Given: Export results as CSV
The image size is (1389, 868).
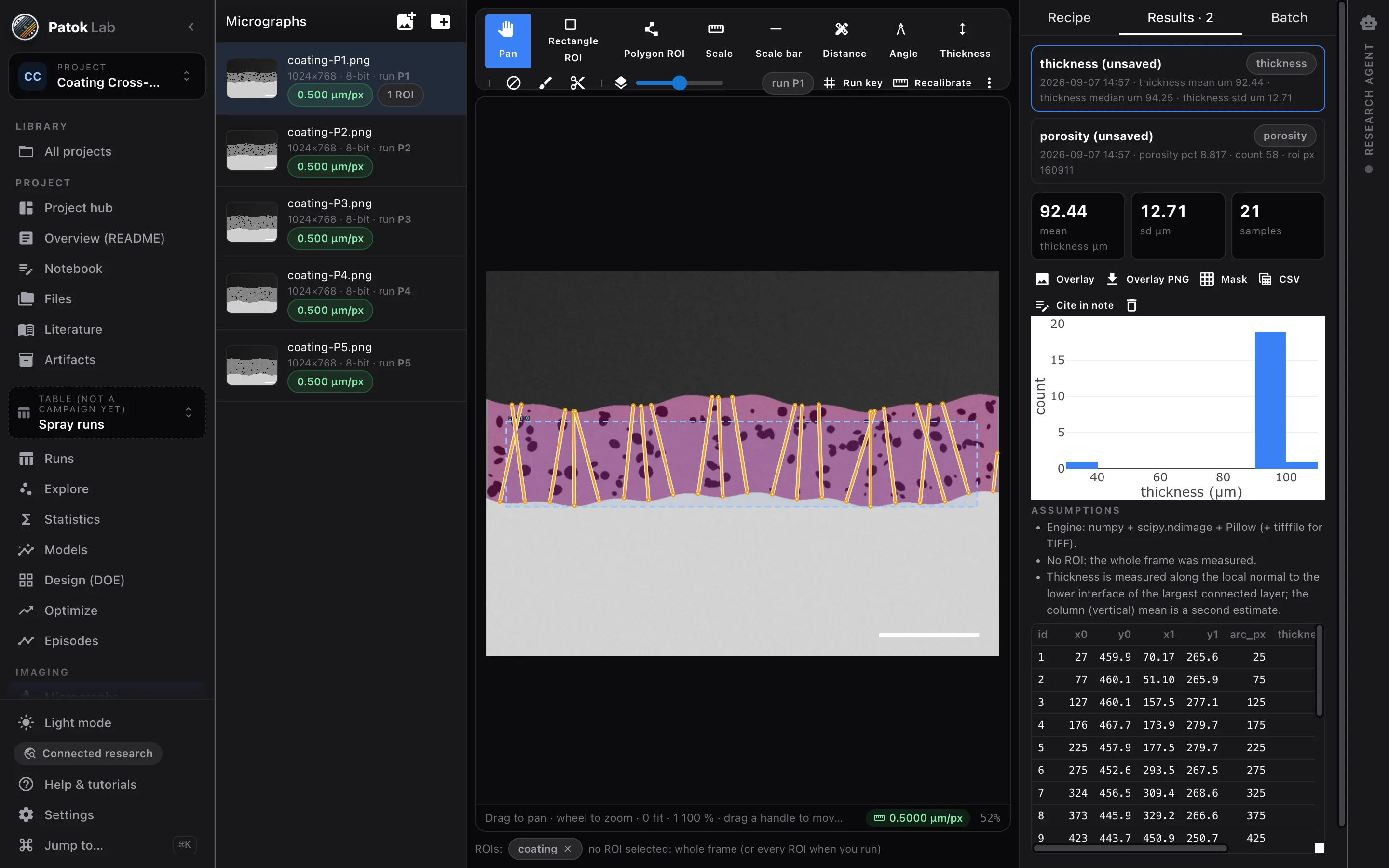Looking at the screenshot, I should click(1279, 279).
